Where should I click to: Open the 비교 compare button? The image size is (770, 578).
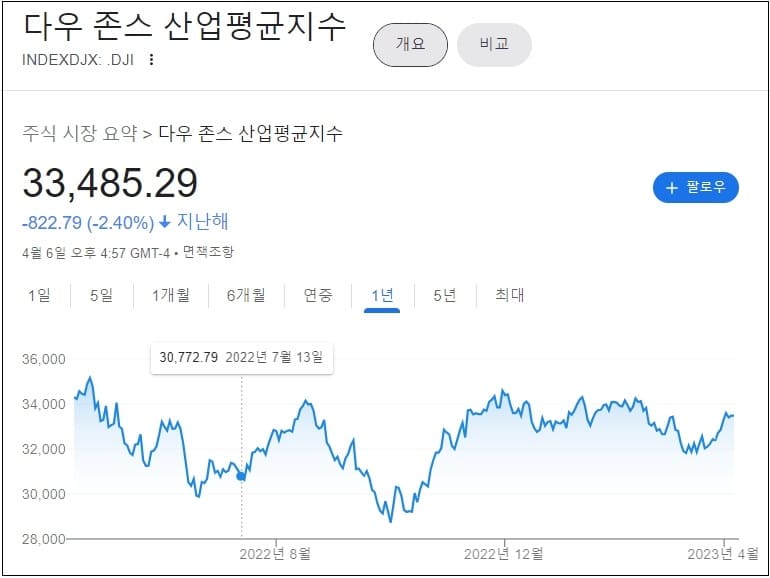pyautogui.click(x=494, y=45)
